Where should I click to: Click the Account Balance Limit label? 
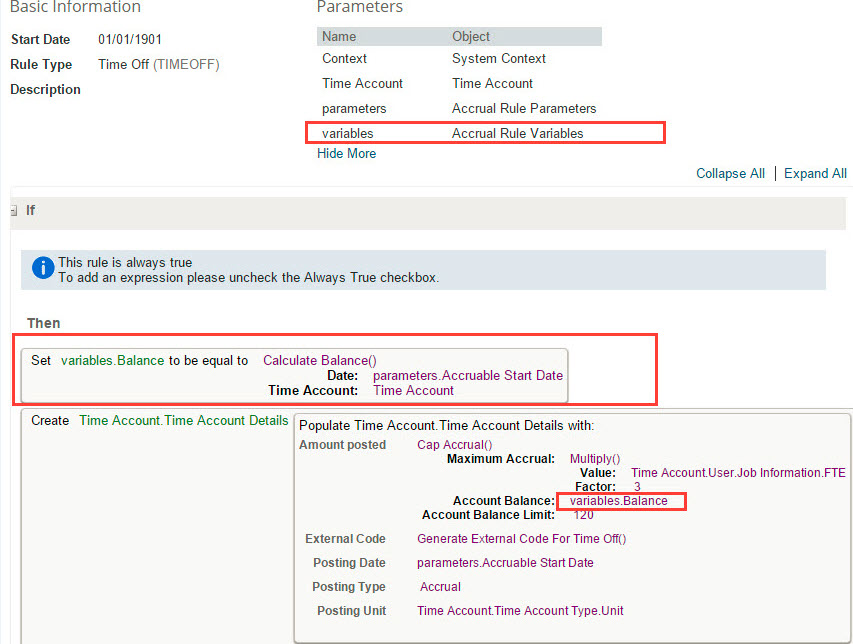pos(489,515)
